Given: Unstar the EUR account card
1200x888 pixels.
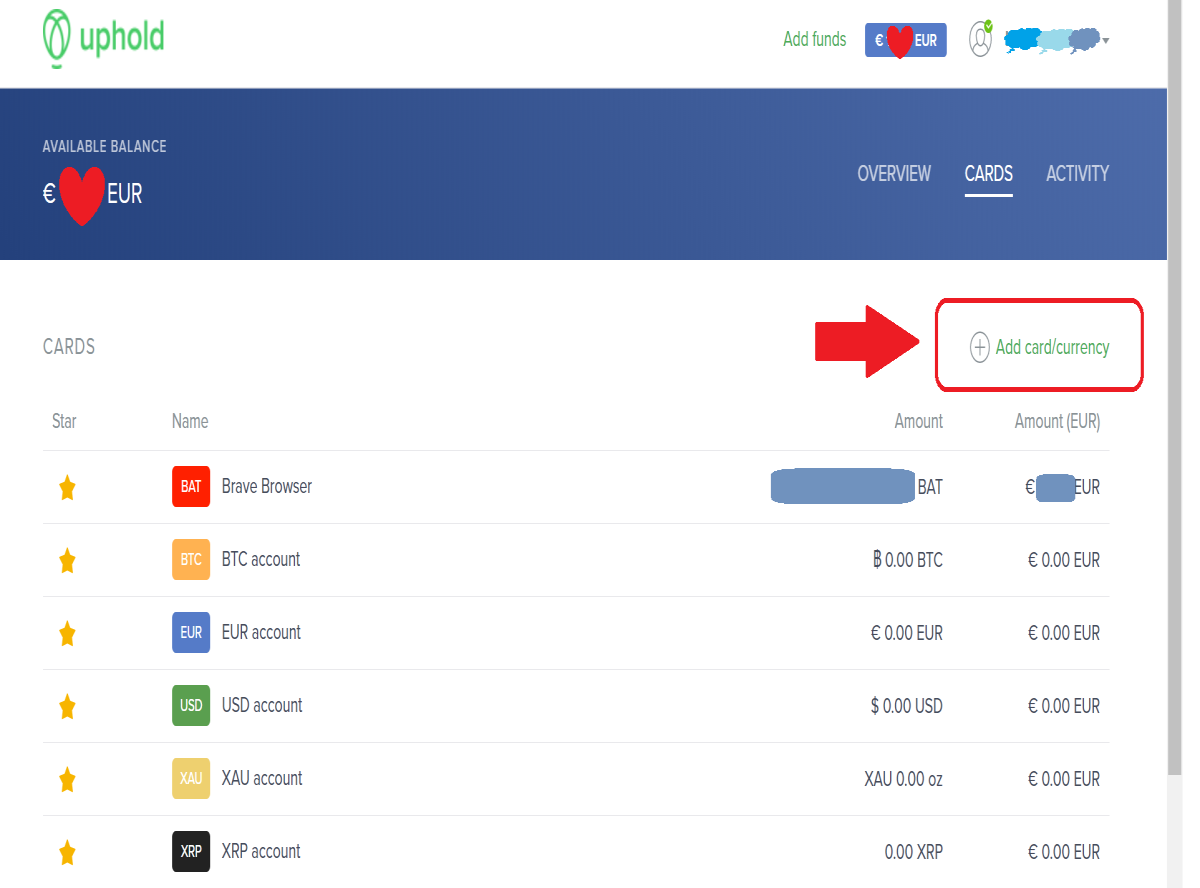Looking at the screenshot, I should (x=67, y=634).
